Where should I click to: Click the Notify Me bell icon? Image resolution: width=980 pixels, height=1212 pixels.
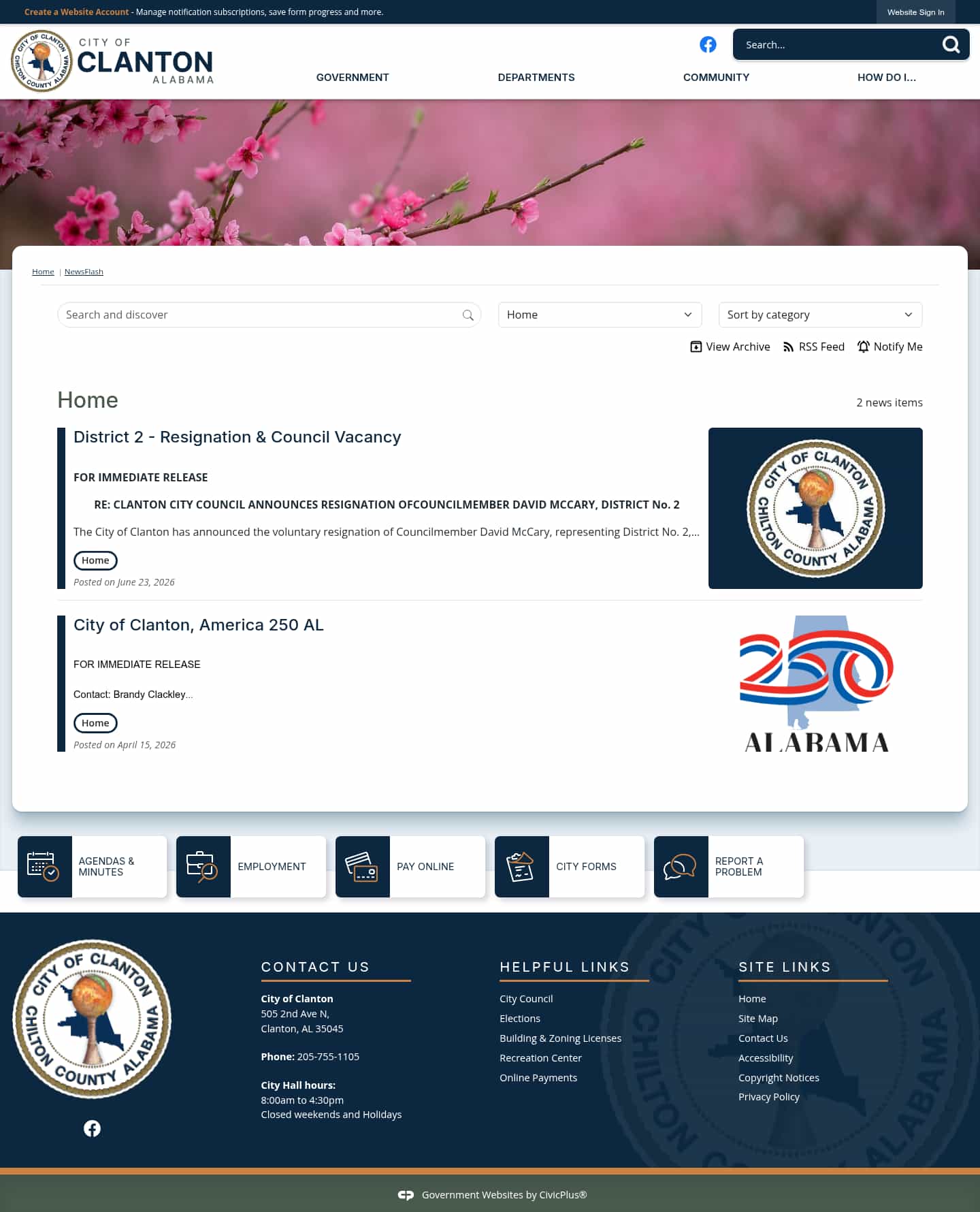864,347
